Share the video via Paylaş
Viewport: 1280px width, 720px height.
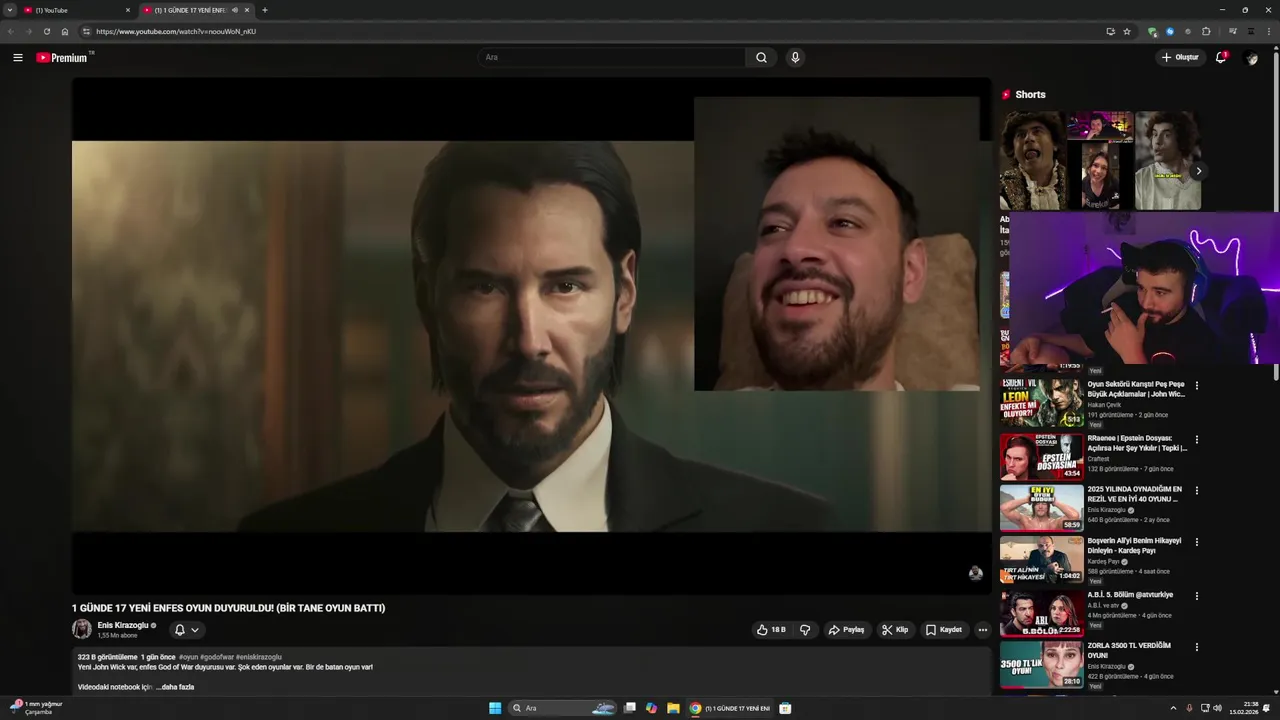point(846,630)
